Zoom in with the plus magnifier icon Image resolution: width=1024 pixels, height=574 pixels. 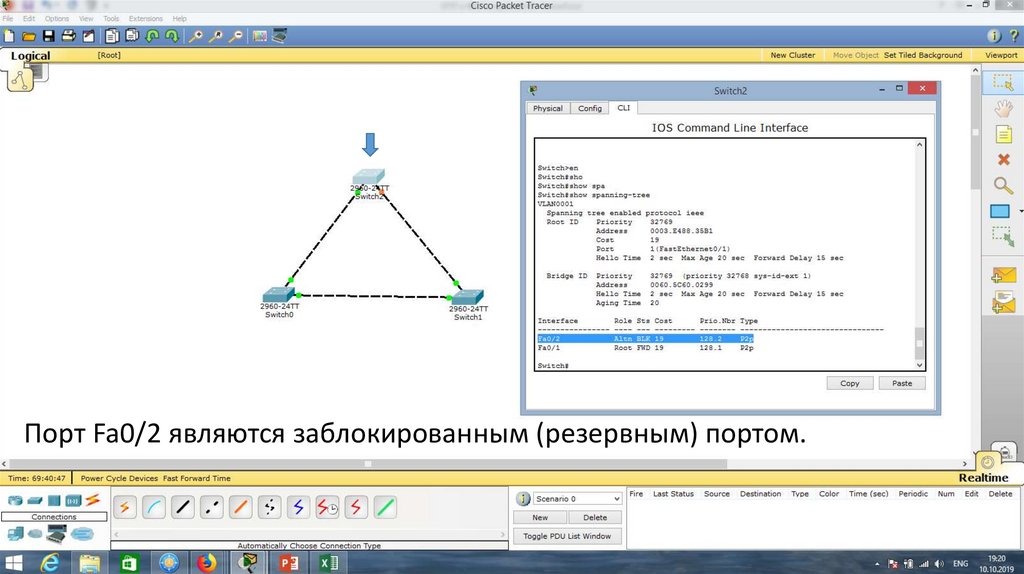tap(195, 36)
